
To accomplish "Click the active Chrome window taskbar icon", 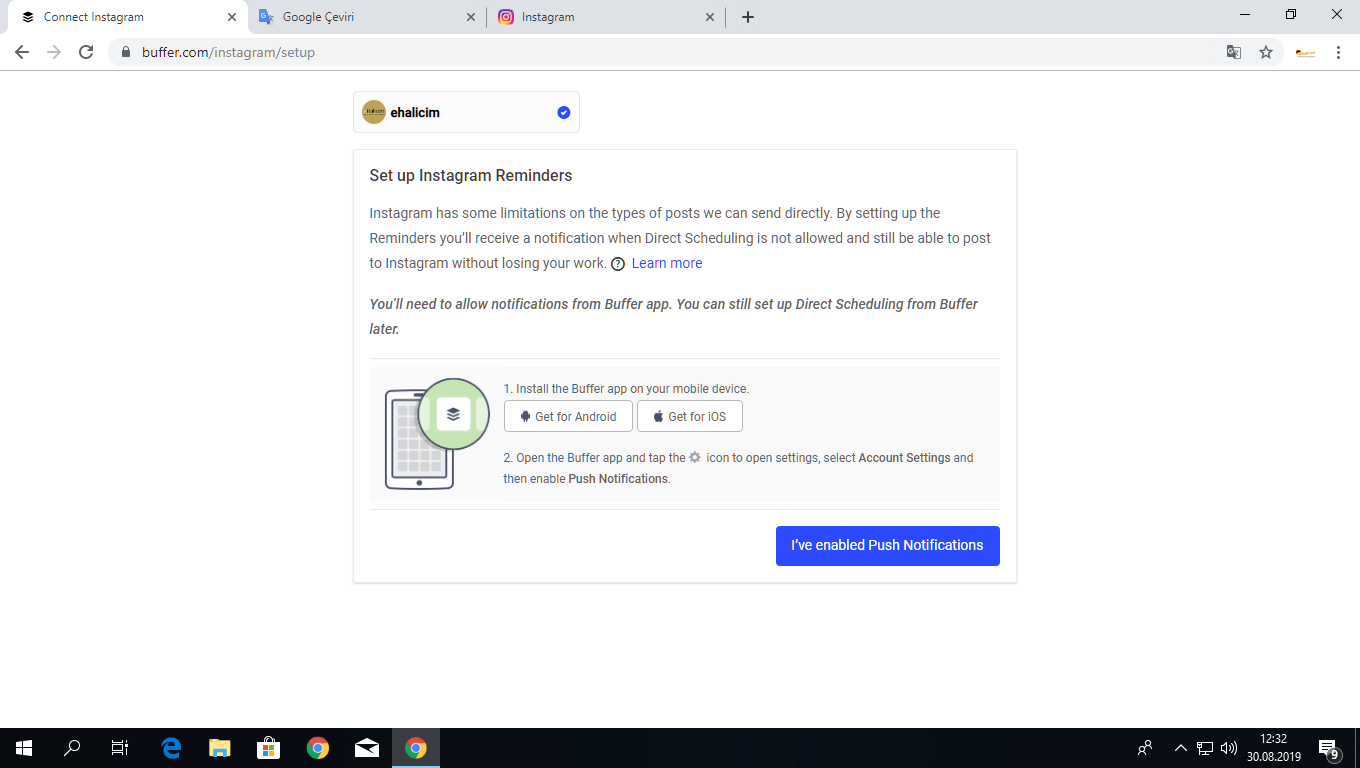I will coord(416,748).
